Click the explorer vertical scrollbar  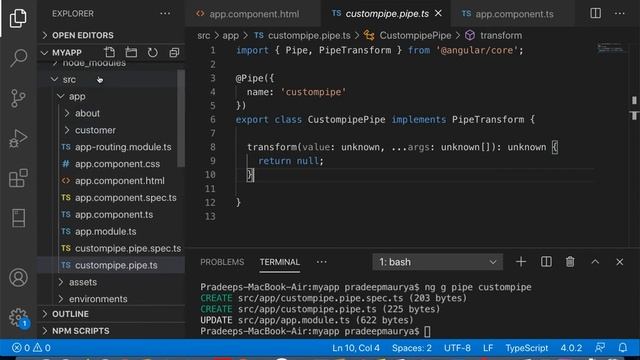(181, 118)
